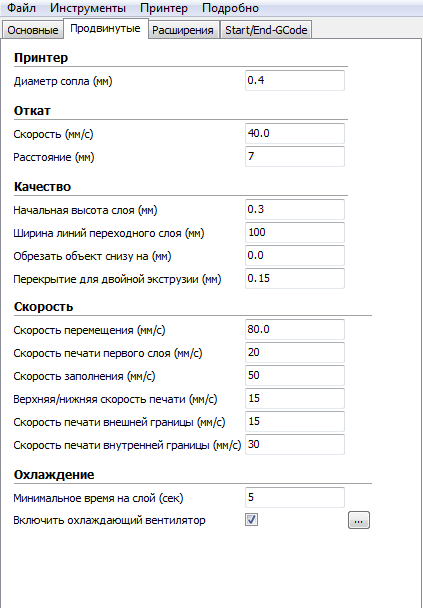Click the Начальная высота слоя field
Image resolution: width=423 pixels, height=608 pixels.
click(295, 210)
